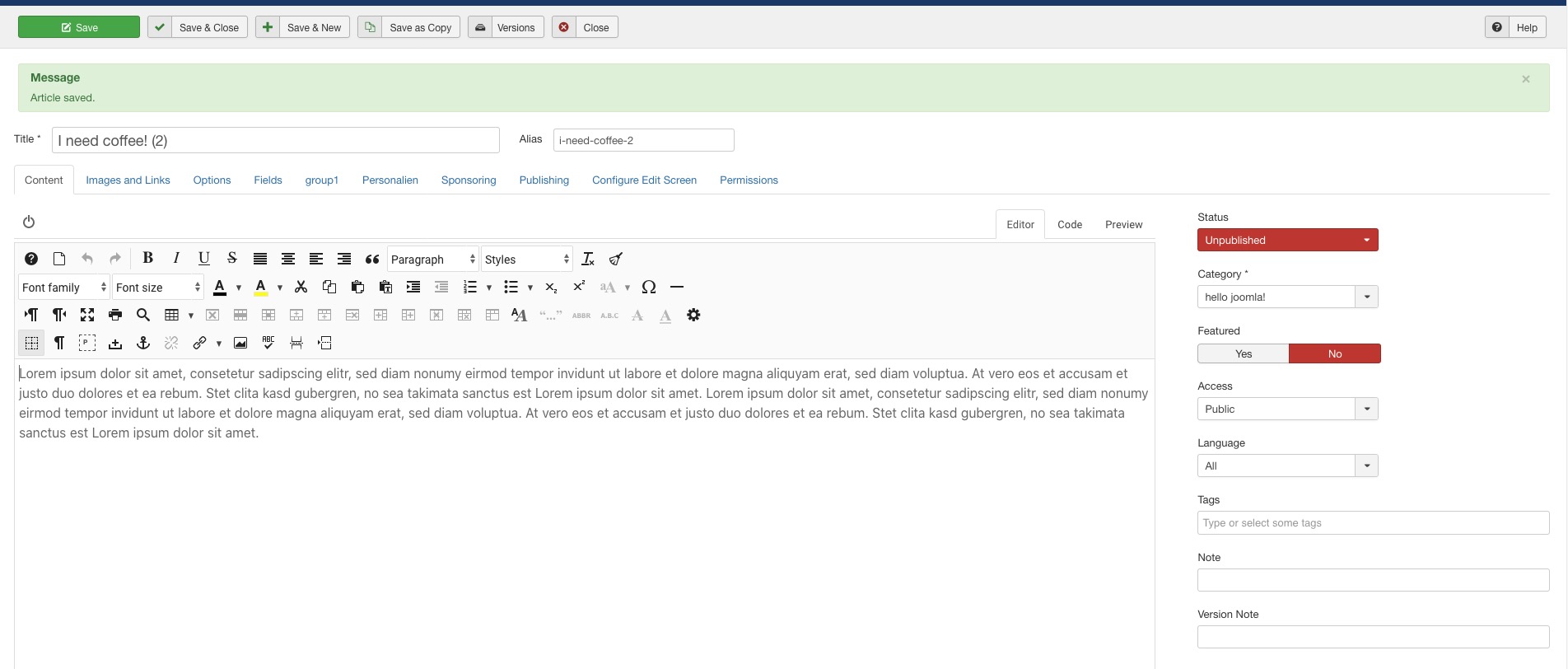Cut the selected content
The width and height of the screenshot is (1568, 669).
(x=301, y=287)
